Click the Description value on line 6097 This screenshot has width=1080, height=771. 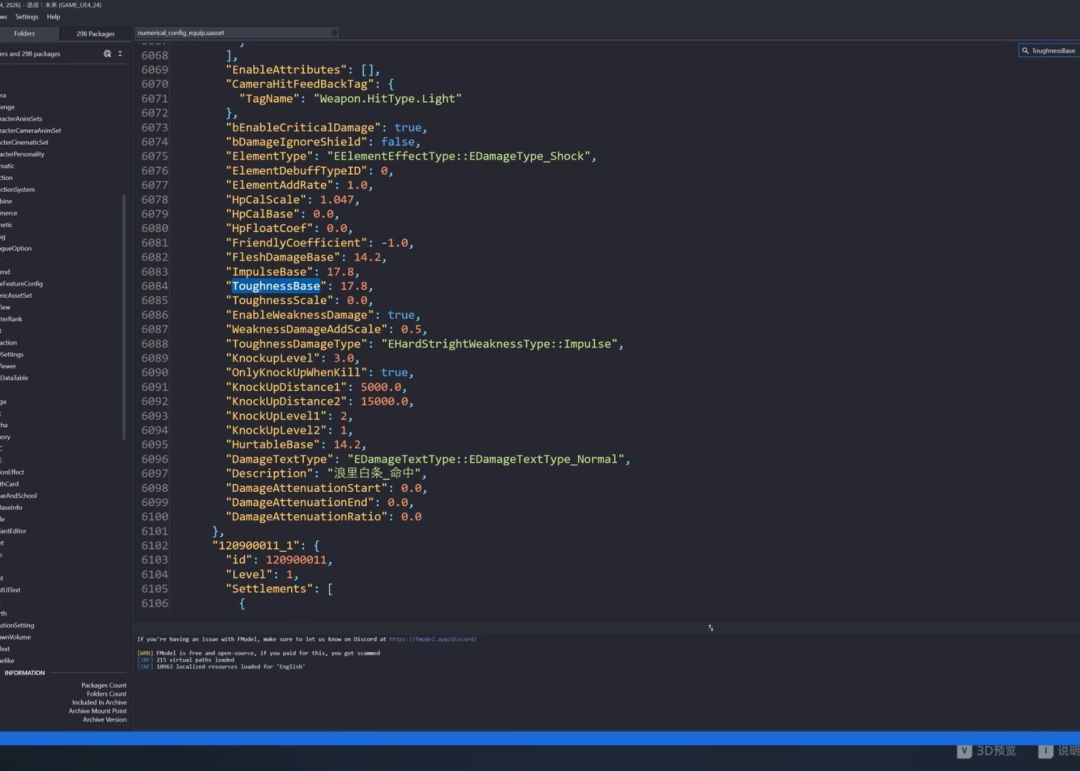[x=377, y=473]
